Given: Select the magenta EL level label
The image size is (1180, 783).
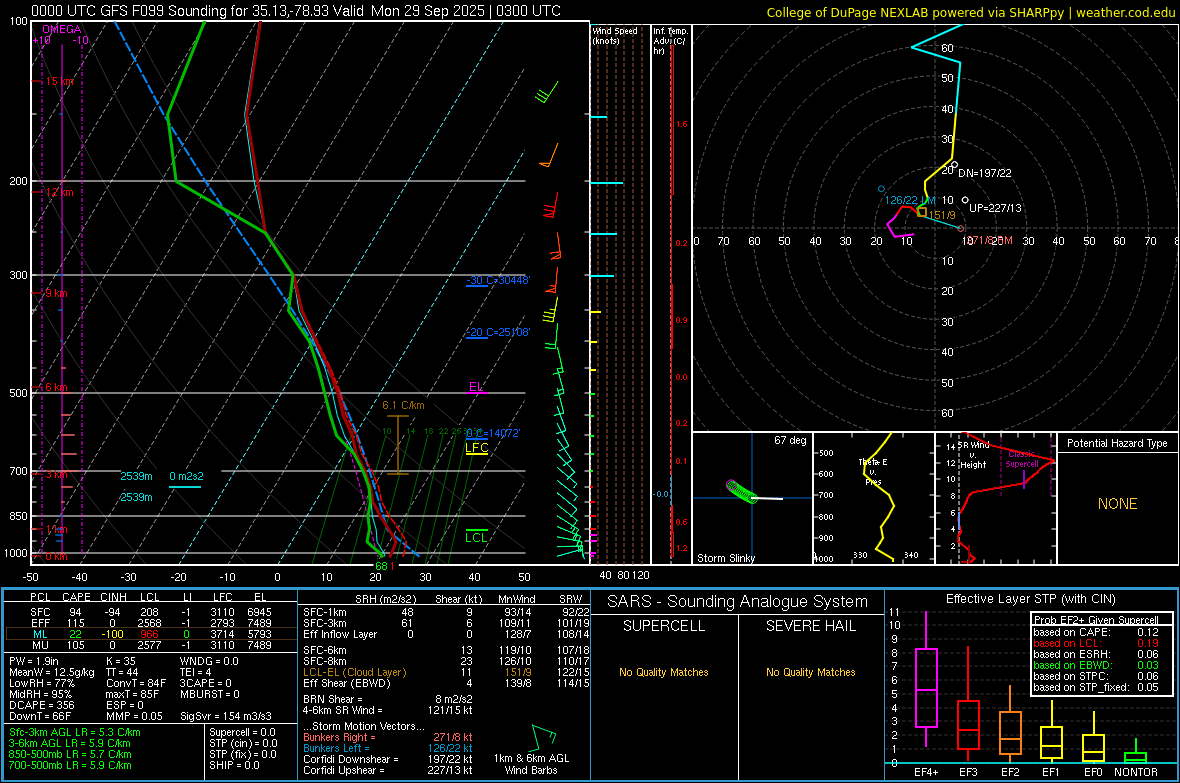Looking at the screenshot, I should point(476,387).
